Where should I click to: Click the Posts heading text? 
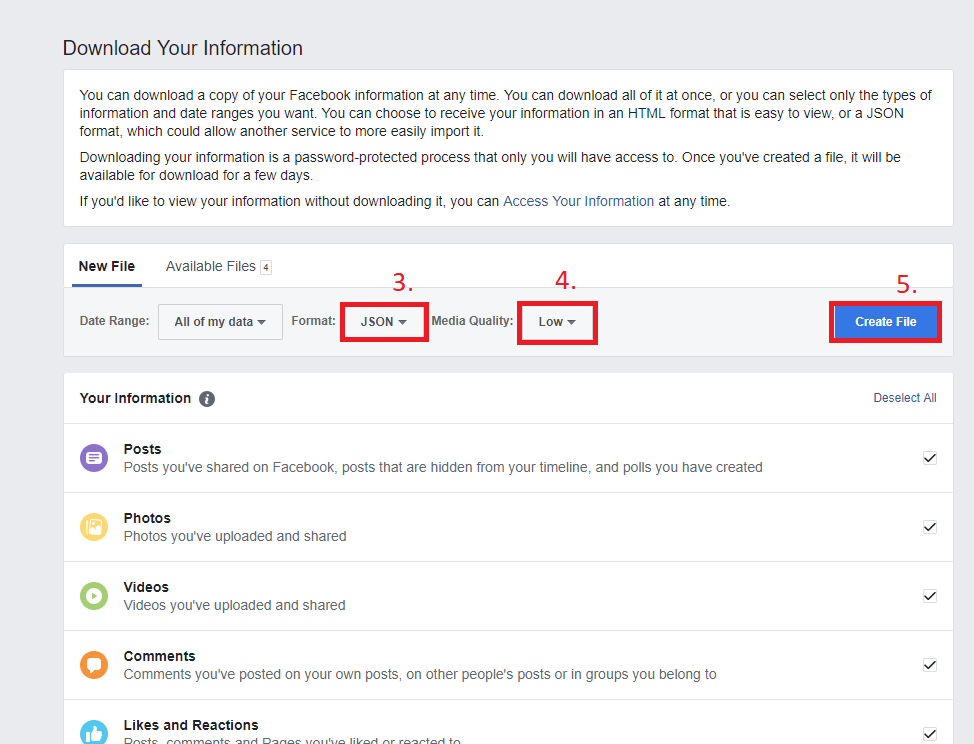pos(142,449)
